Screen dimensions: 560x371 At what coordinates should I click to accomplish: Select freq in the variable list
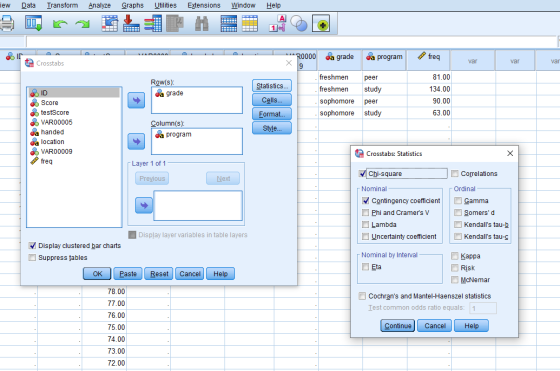coord(74,161)
